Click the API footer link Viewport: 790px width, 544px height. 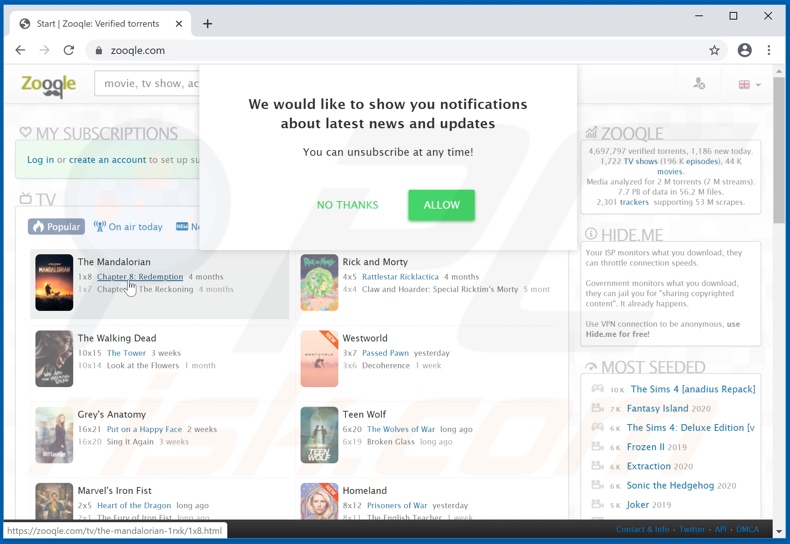pyautogui.click(x=720, y=529)
